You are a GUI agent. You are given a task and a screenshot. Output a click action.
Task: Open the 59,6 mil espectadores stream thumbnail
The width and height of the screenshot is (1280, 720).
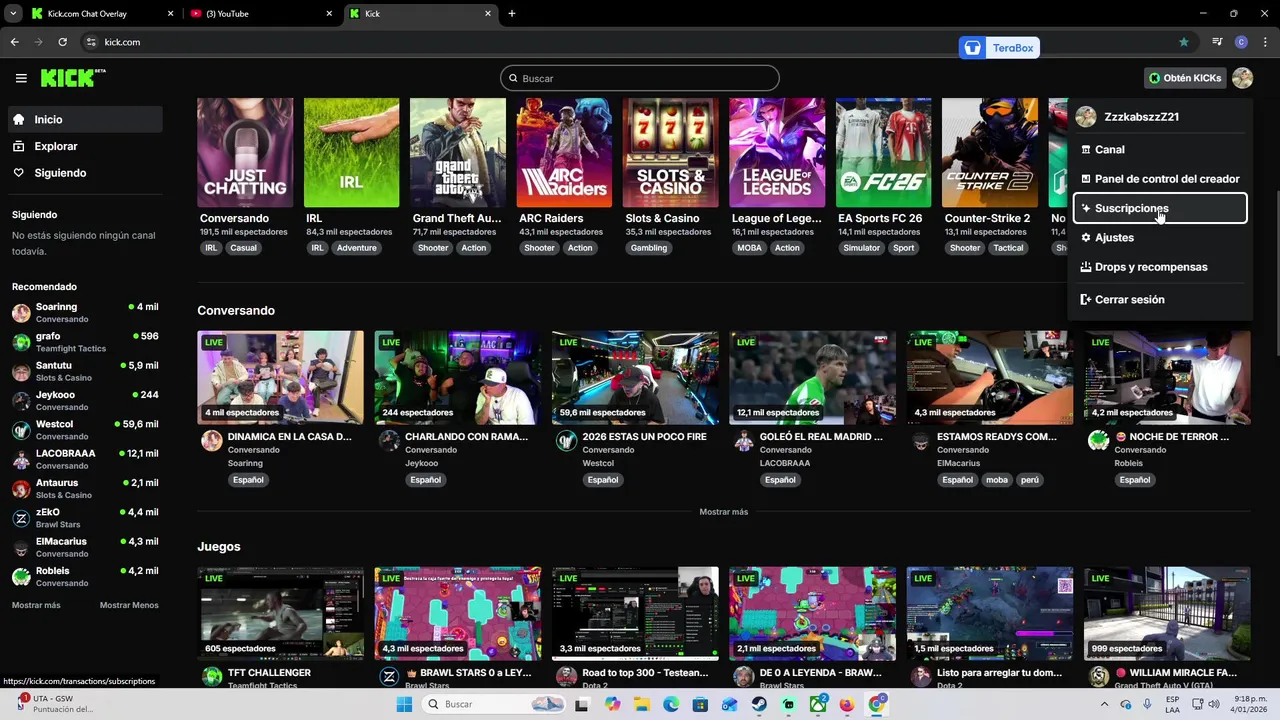point(635,378)
